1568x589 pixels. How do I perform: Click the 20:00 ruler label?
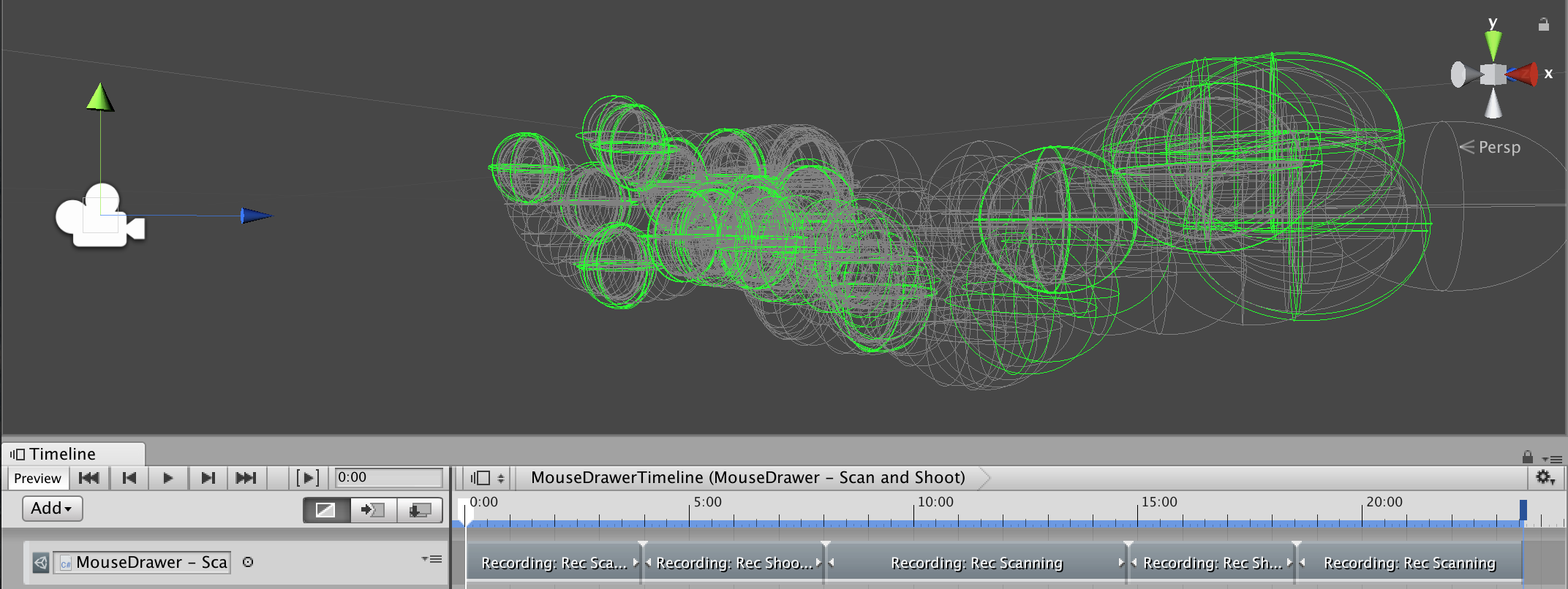pyautogui.click(x=1384, y=502)
